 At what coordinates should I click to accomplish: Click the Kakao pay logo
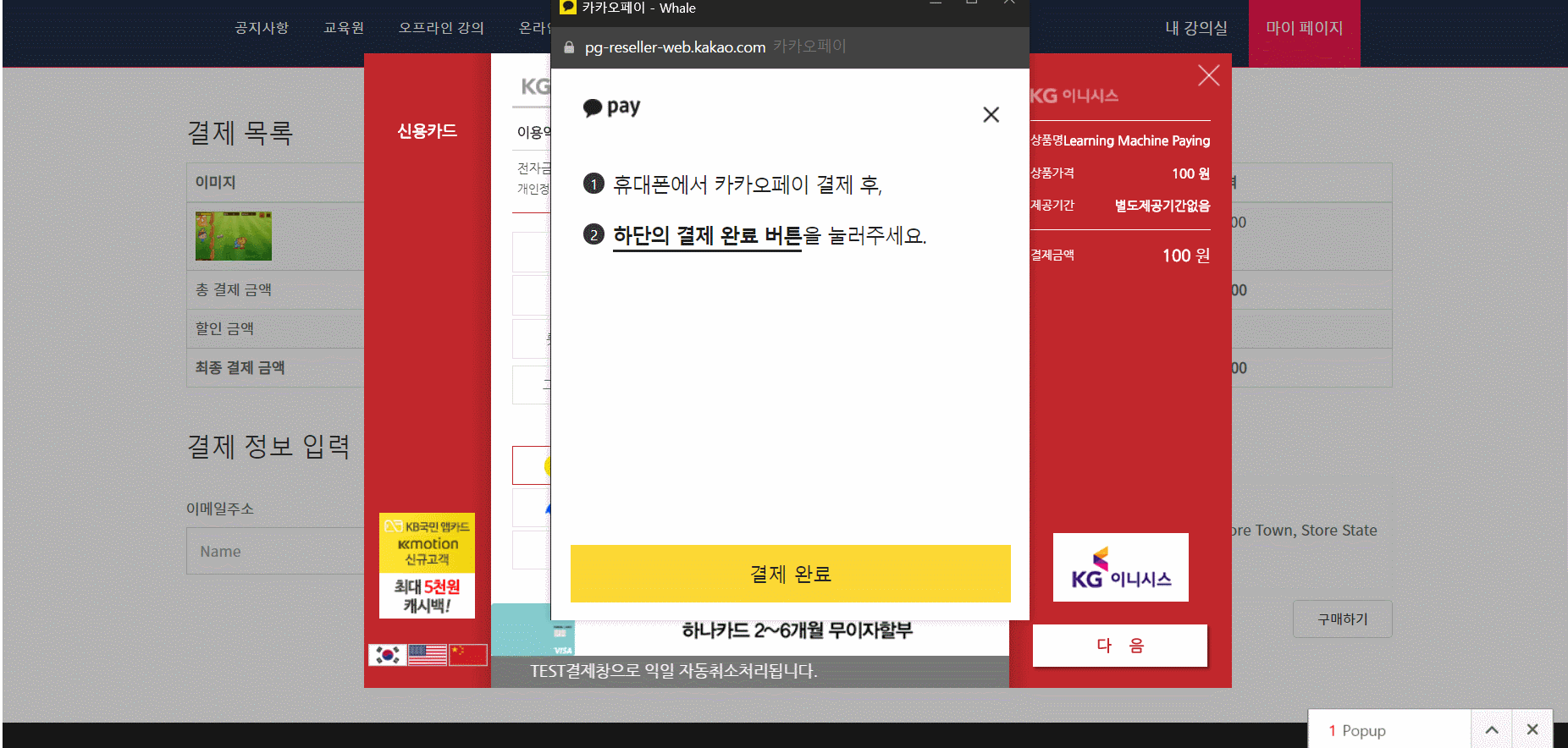pos(611,107)
